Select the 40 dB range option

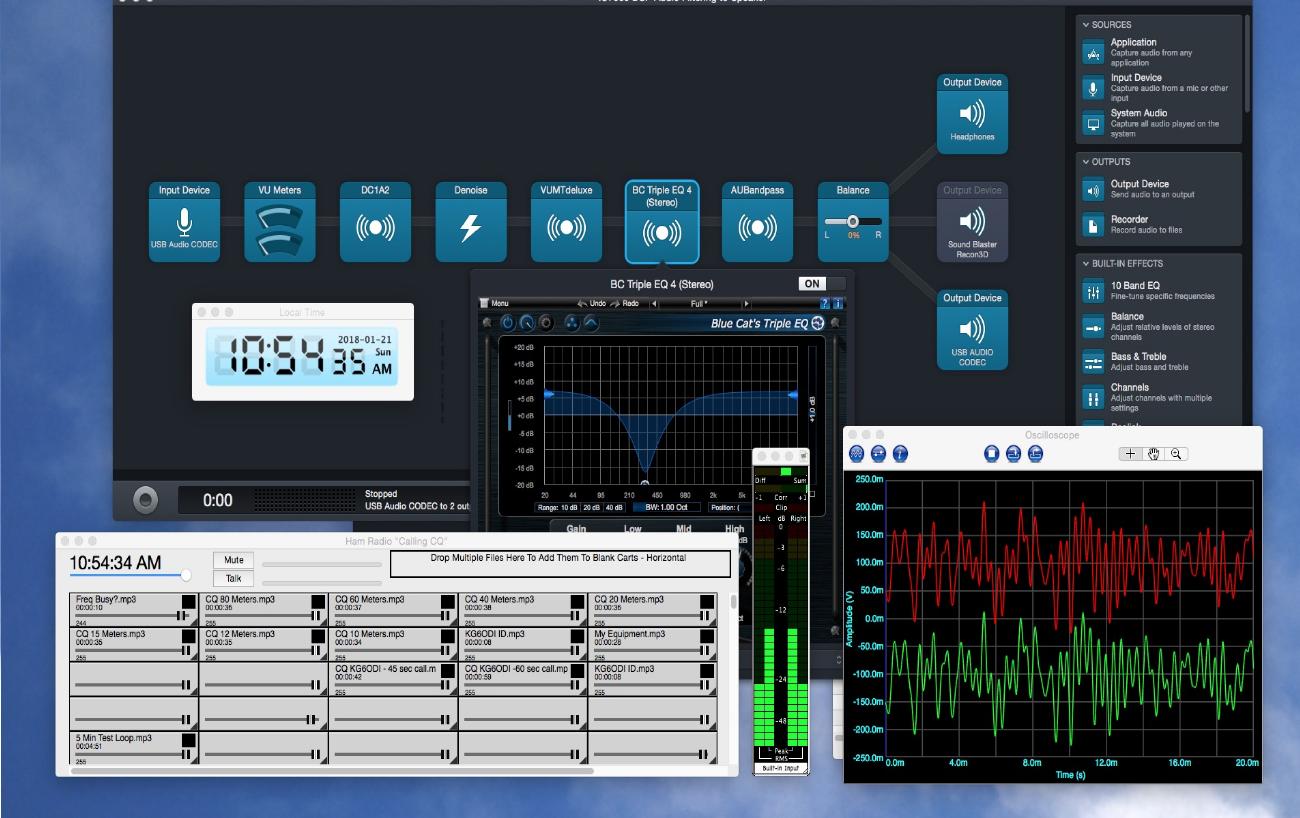[x=613, y=508]
